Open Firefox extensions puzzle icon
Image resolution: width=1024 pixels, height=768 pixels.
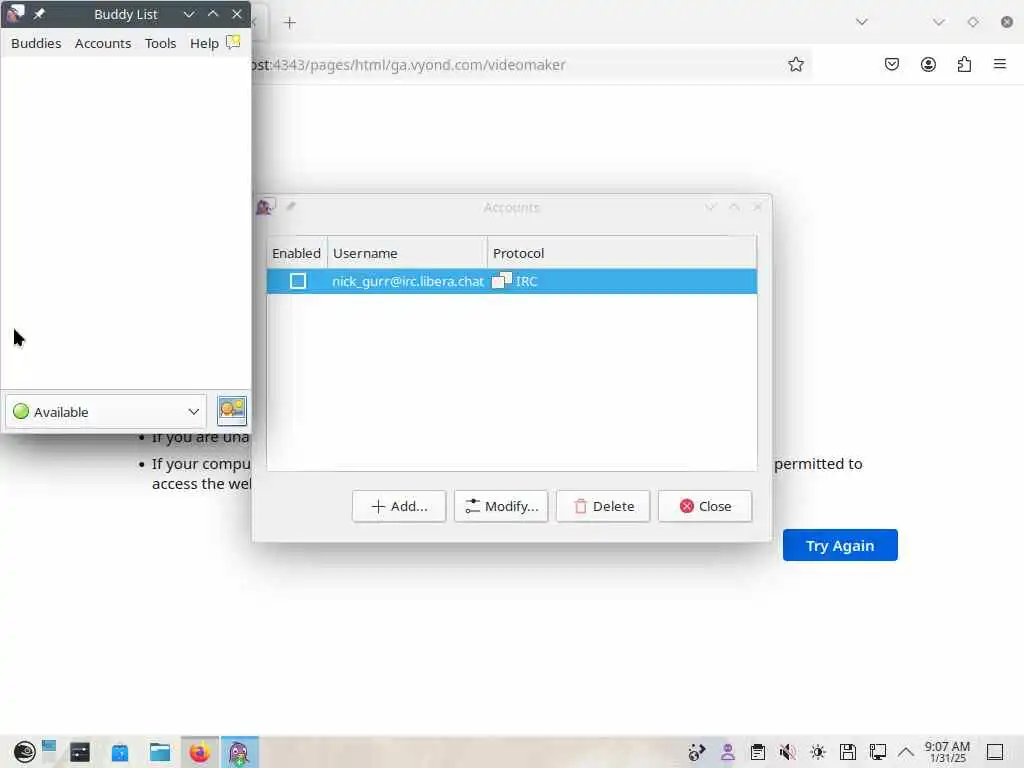964,64
